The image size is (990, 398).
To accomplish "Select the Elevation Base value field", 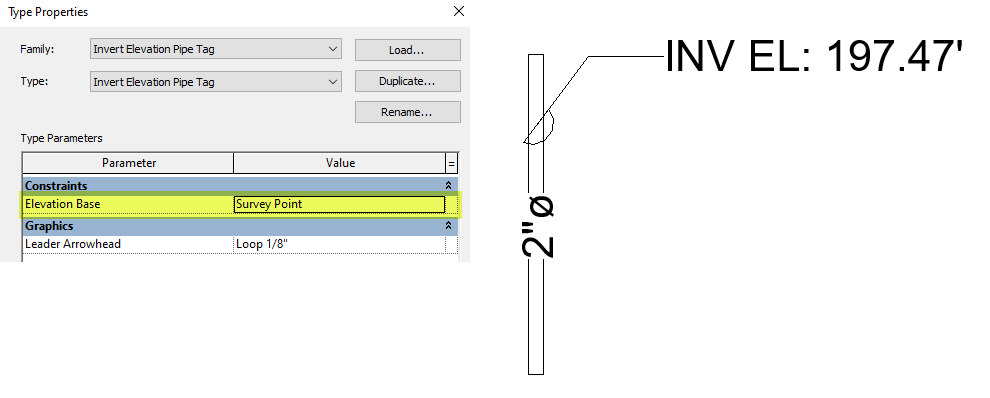I will point(339,204).
